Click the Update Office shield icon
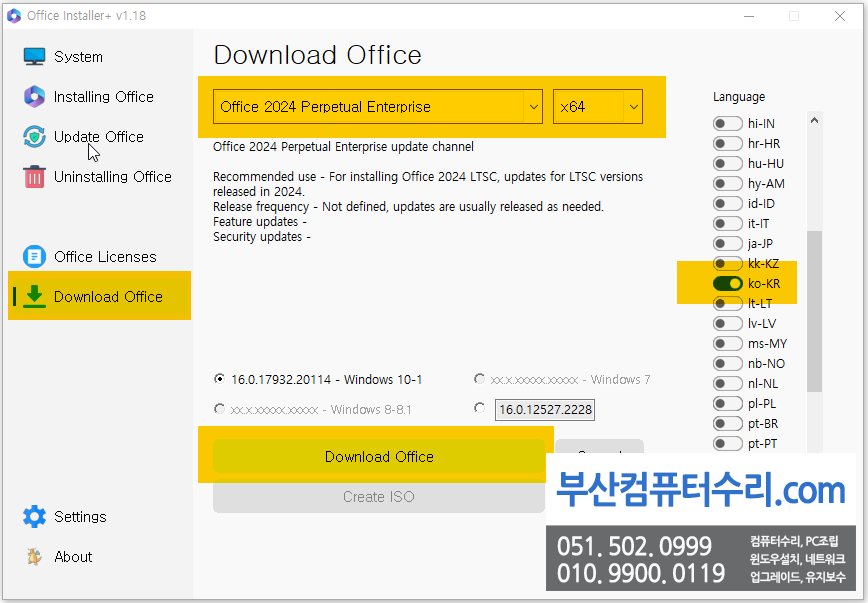The height and width of the screenshot is (603, 868). (34, 136)
